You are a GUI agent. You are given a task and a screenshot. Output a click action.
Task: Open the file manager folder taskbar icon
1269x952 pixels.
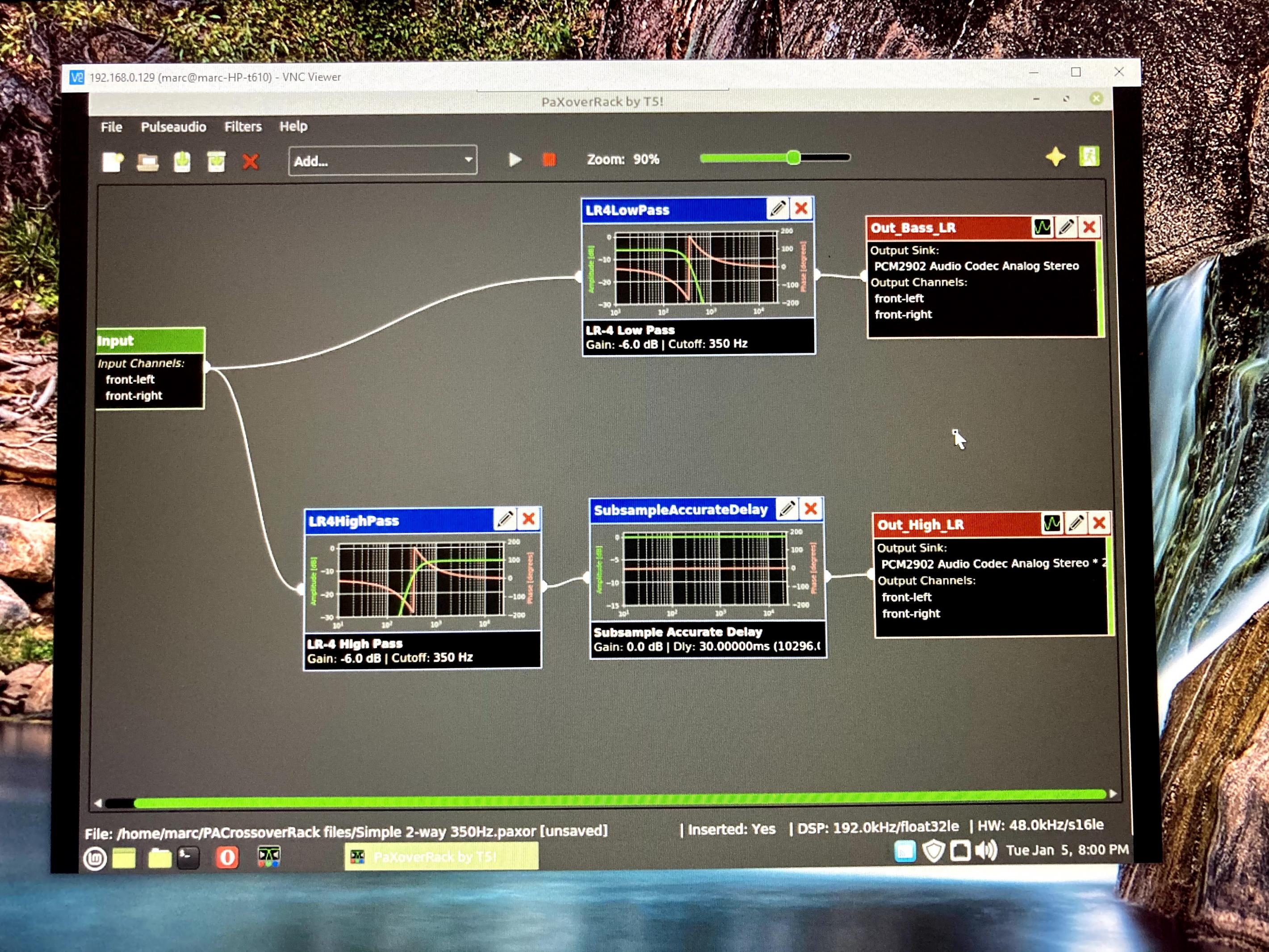(x=159, y=859)
